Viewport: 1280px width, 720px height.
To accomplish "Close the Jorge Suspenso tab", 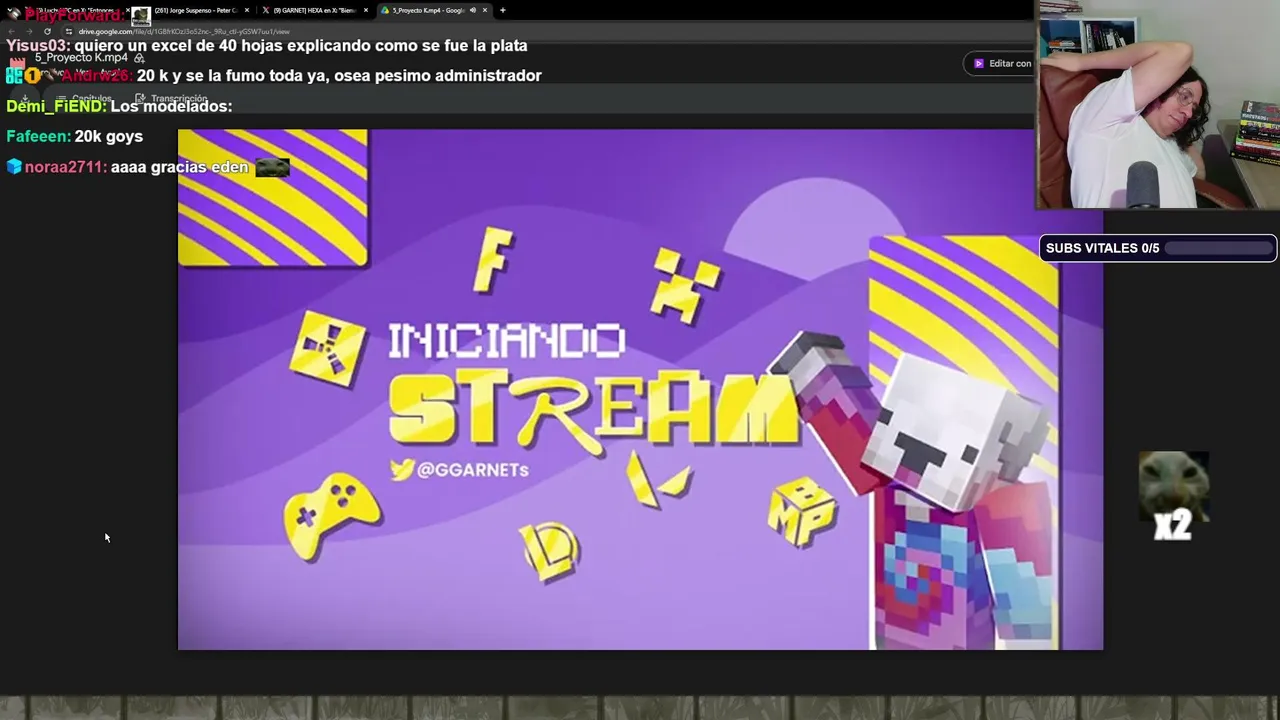I will click(247, 10).
